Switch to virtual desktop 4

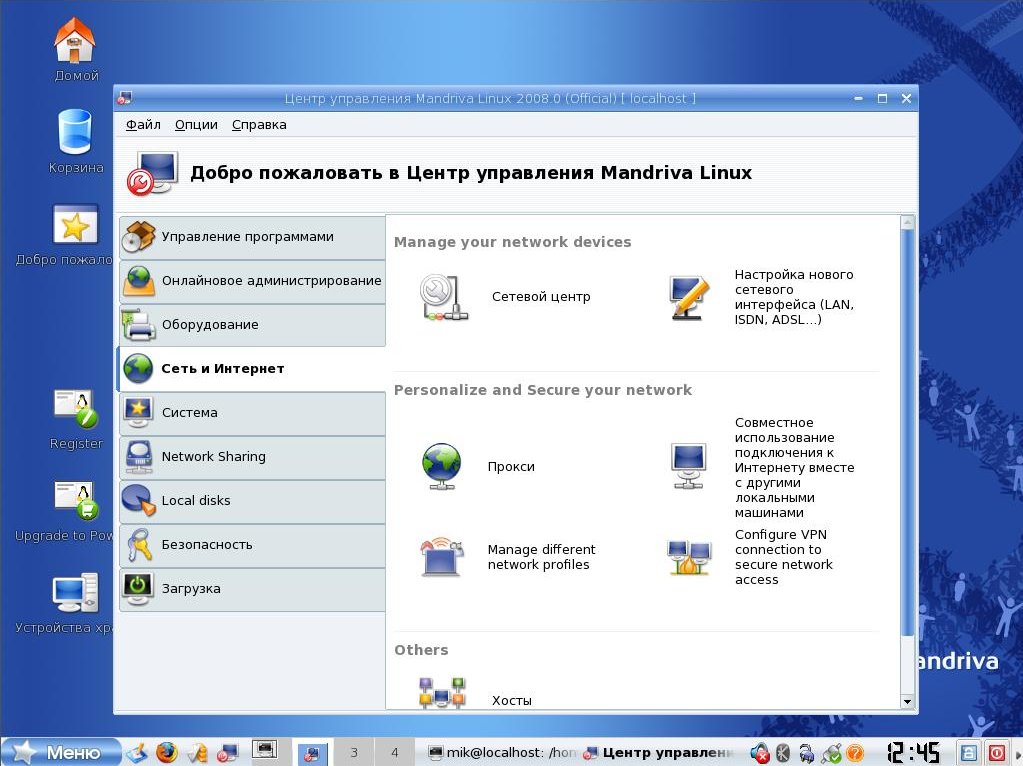click(394, 752)
